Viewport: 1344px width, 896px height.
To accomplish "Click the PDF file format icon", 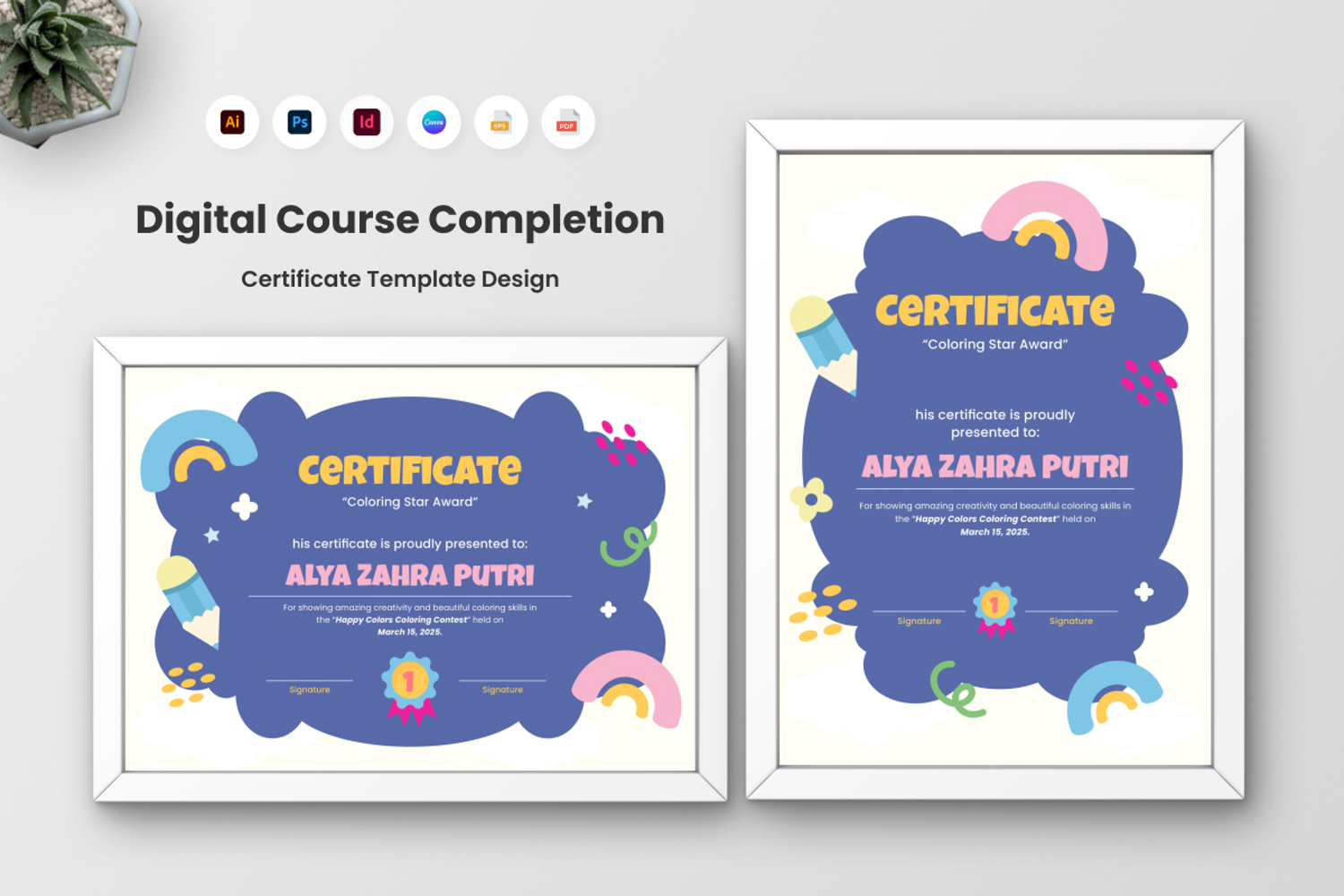I will 568,122.
